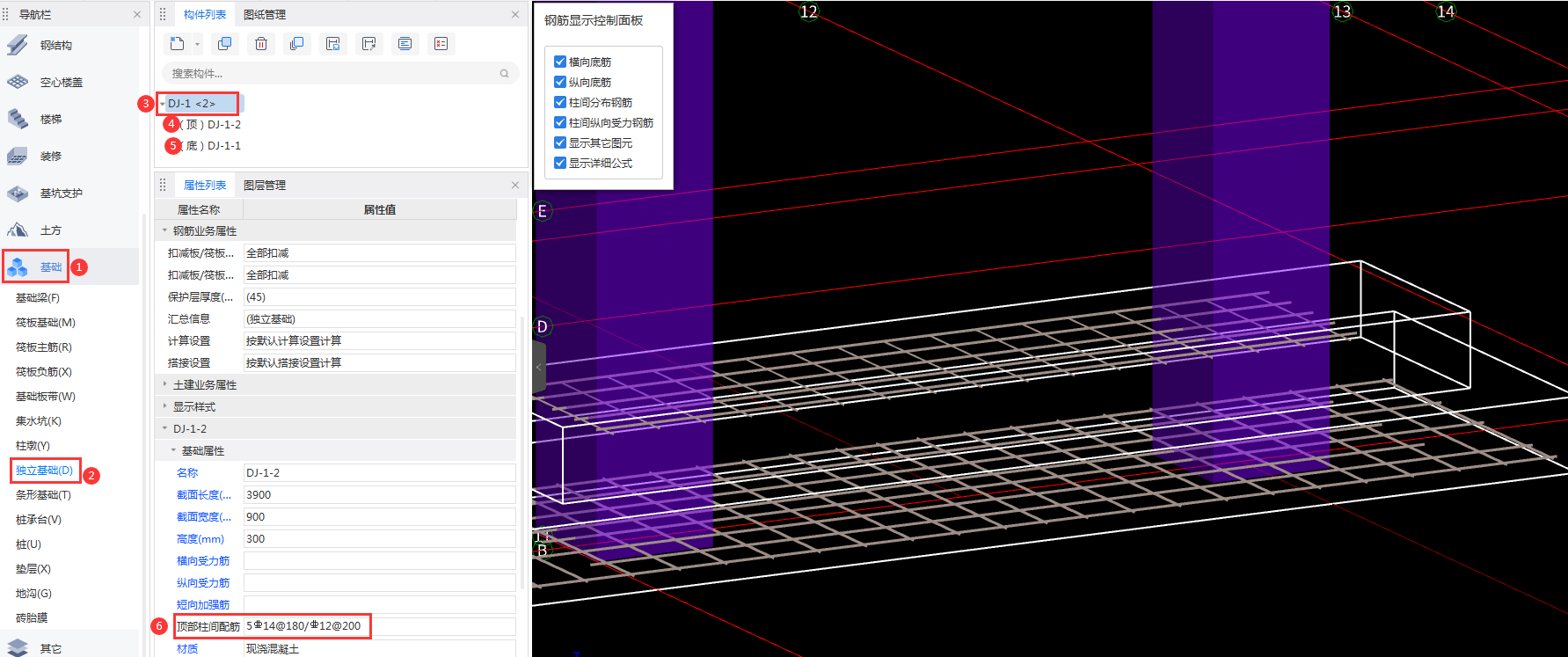The width and height of the screenshot is (1568, 657).
Task: Select (底) DJ-1-1 tree item
Action: coord(209,146)
